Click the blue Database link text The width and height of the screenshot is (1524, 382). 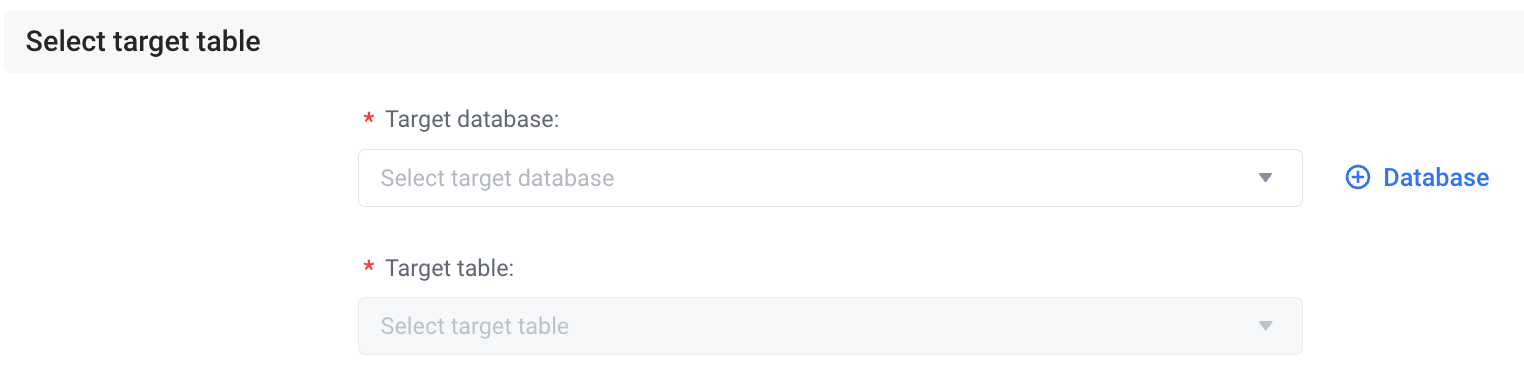point(1436,178)
